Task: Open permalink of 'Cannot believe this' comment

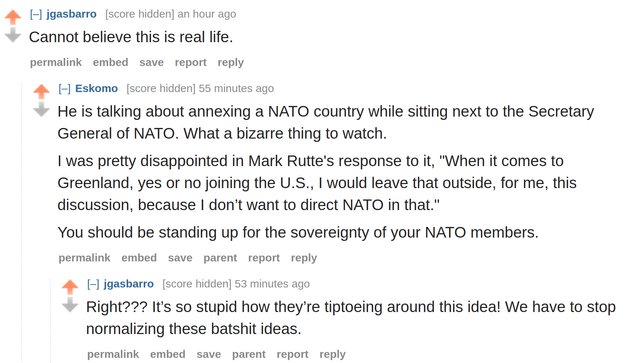Action: point(56,62)
